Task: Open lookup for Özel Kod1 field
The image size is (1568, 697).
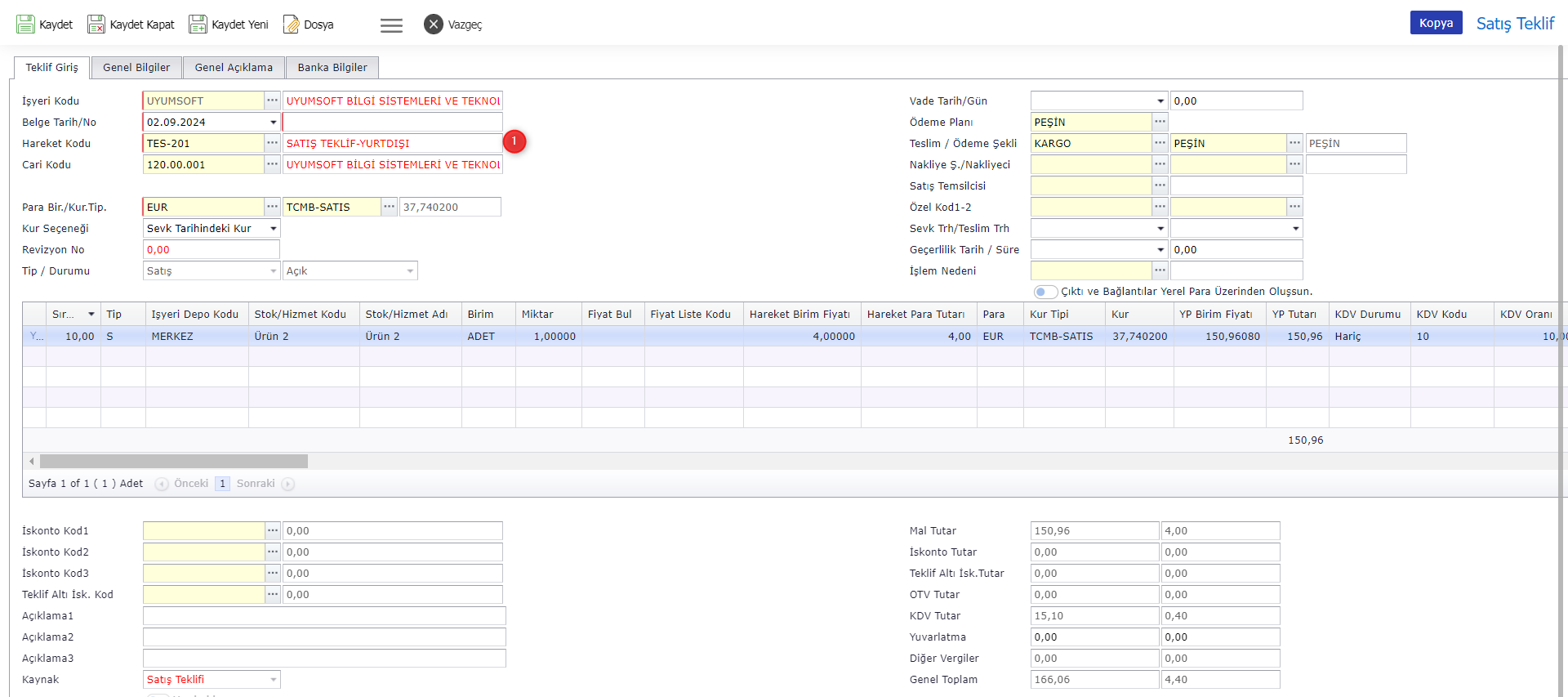Action: click(1160, 207)
